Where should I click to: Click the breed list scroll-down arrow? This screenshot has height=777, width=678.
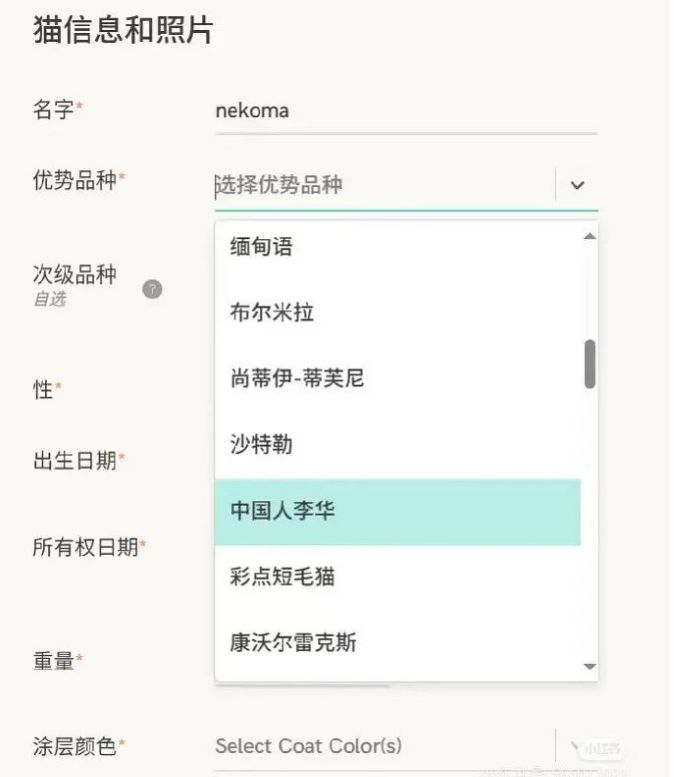point(589,666)
